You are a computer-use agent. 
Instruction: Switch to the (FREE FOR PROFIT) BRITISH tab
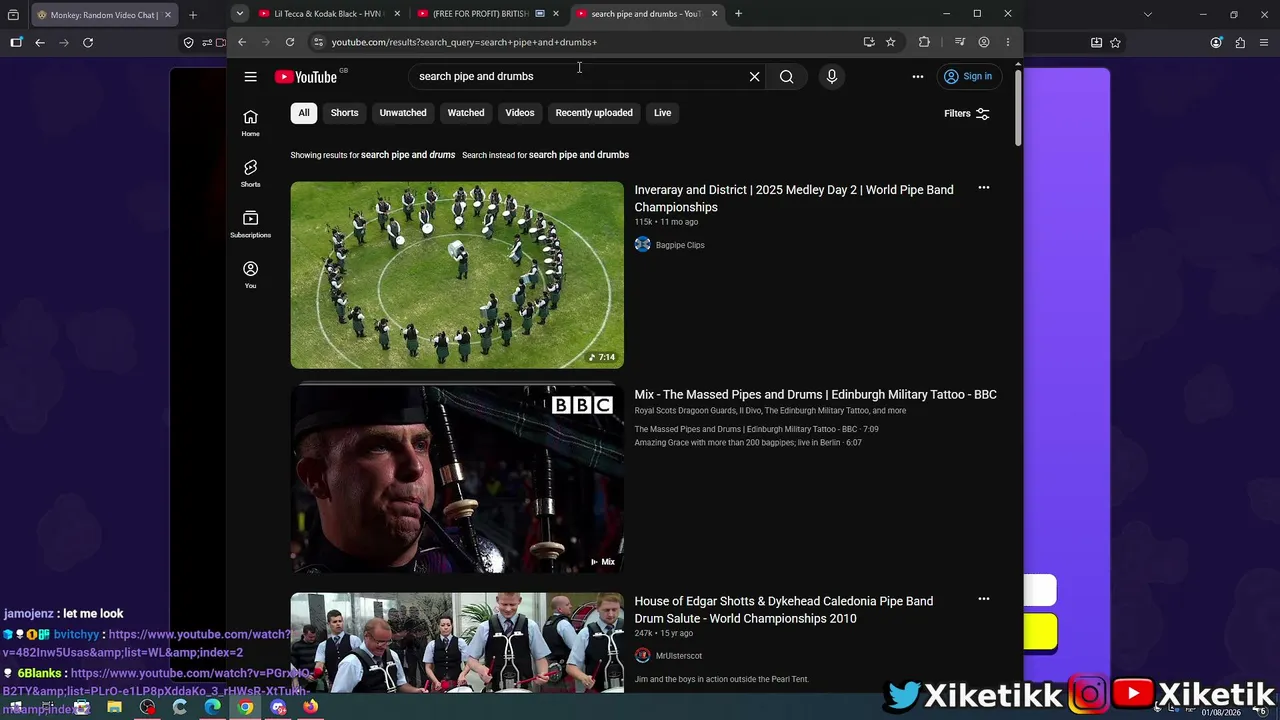[x=486, y=14]
